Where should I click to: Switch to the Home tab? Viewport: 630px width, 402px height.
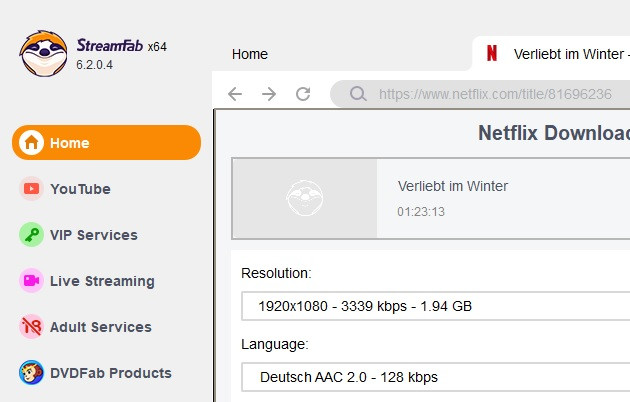[250, 54]
